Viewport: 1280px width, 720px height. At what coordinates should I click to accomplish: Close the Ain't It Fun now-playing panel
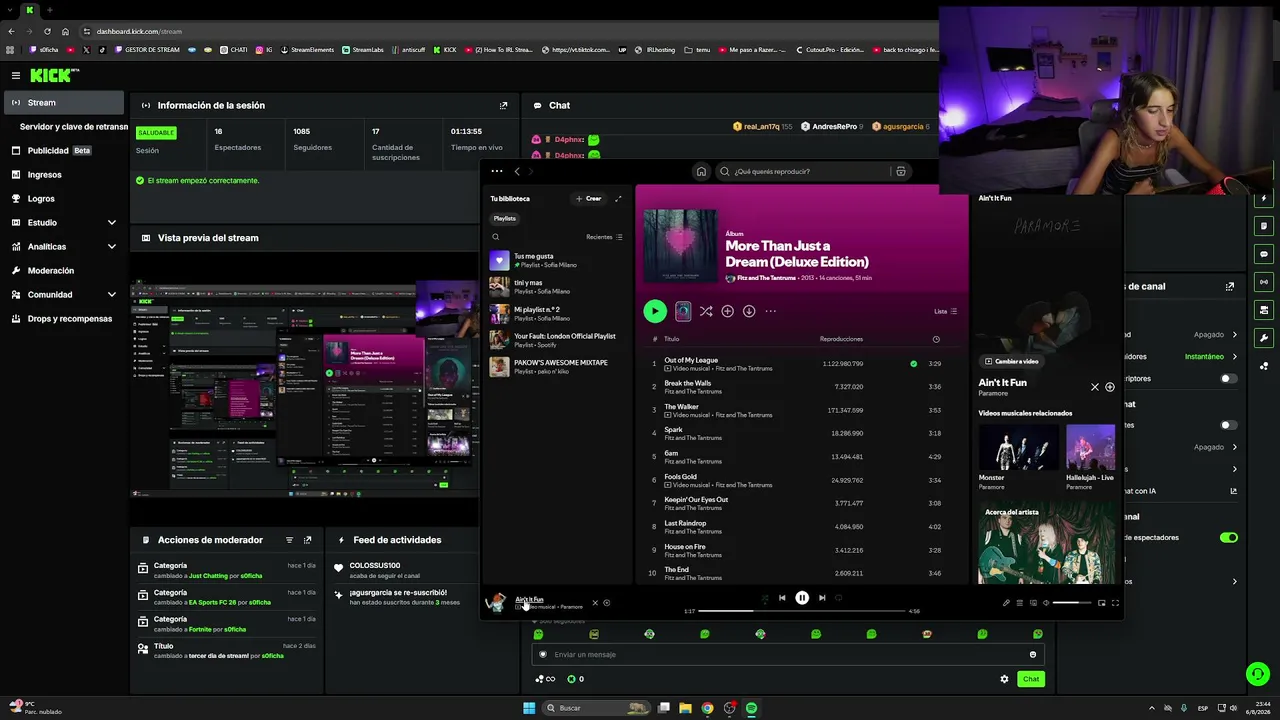(x=1095, y=387)
